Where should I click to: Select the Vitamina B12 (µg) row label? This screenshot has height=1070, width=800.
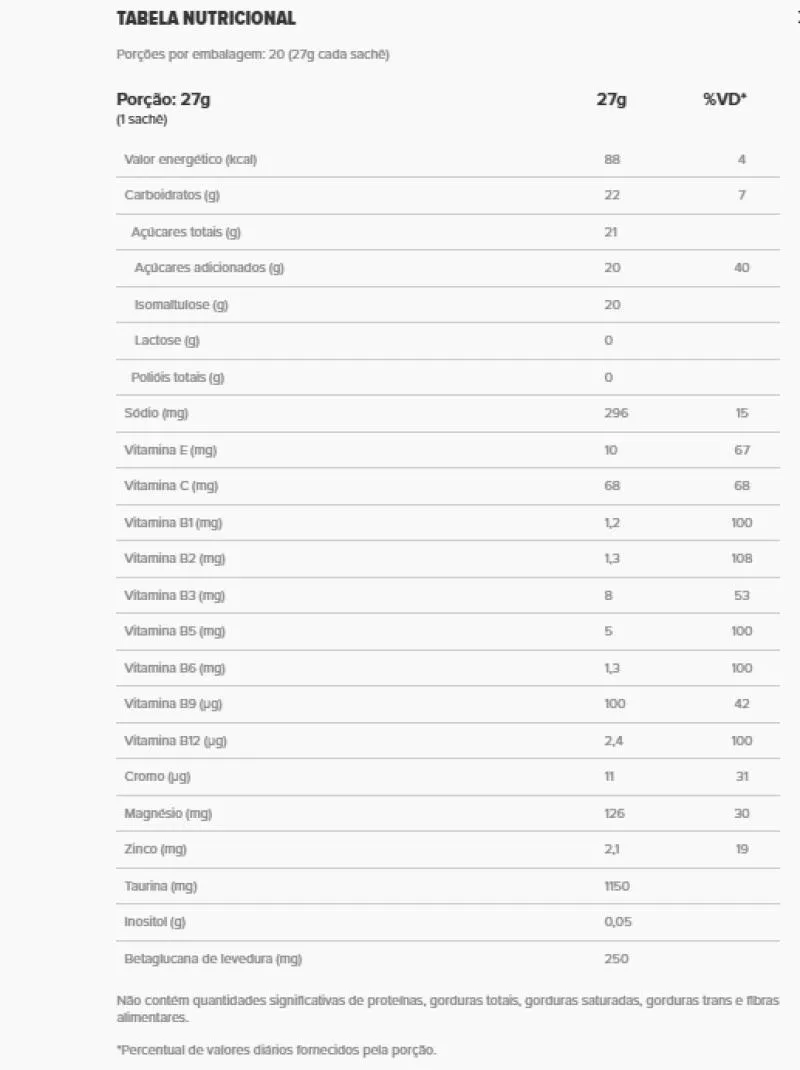tap(175, 740)
